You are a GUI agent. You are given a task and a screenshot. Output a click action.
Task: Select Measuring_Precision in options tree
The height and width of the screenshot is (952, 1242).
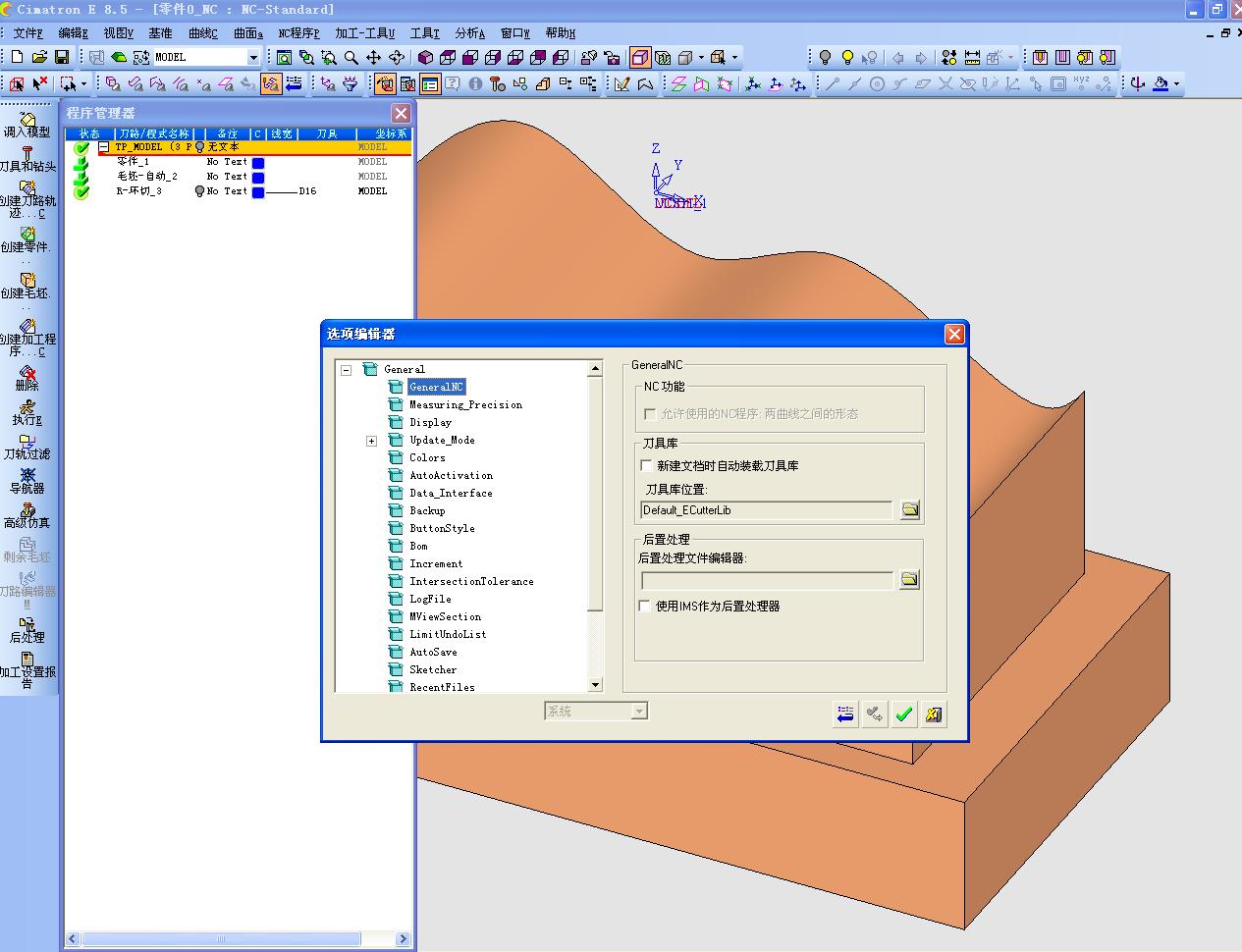pos(465,404)
